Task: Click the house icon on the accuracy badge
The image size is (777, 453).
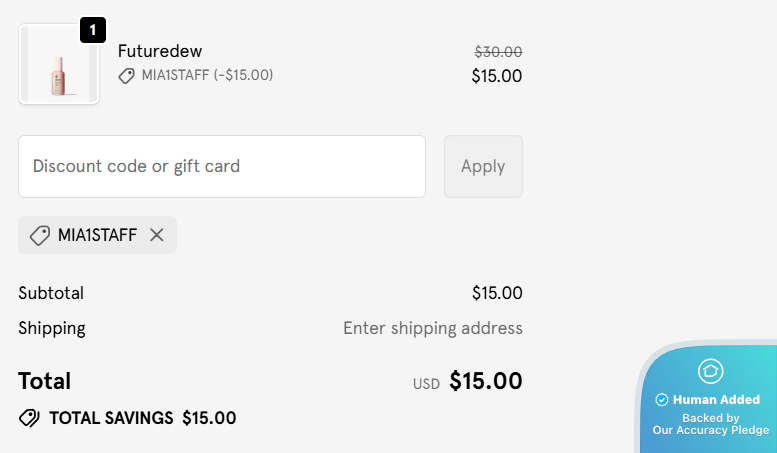Action: tap(710, 371)
